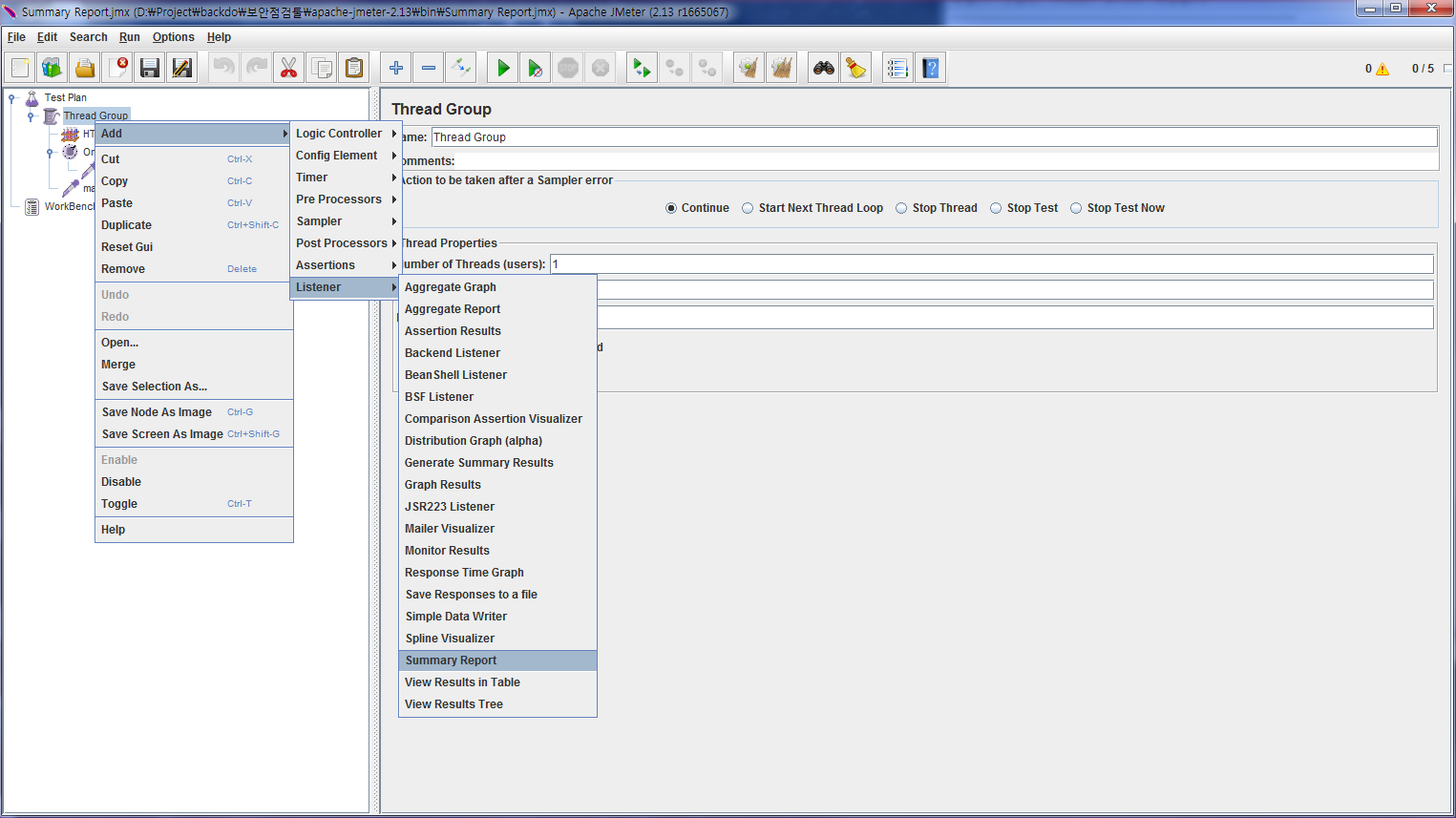The width and height of the screenshot is (1456, 818).
Task: Click the Collapse All minus icon
Action: (428, 68)
